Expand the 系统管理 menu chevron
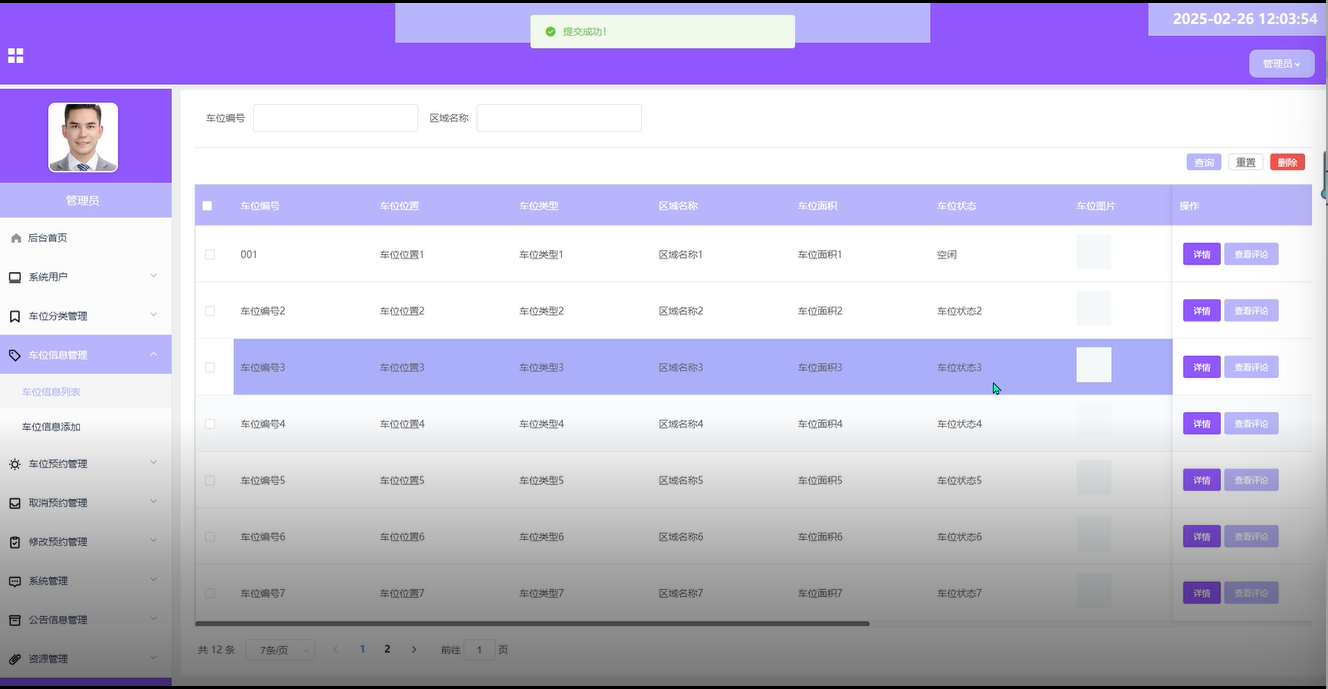1328x689 pixels. coord(153,579)
